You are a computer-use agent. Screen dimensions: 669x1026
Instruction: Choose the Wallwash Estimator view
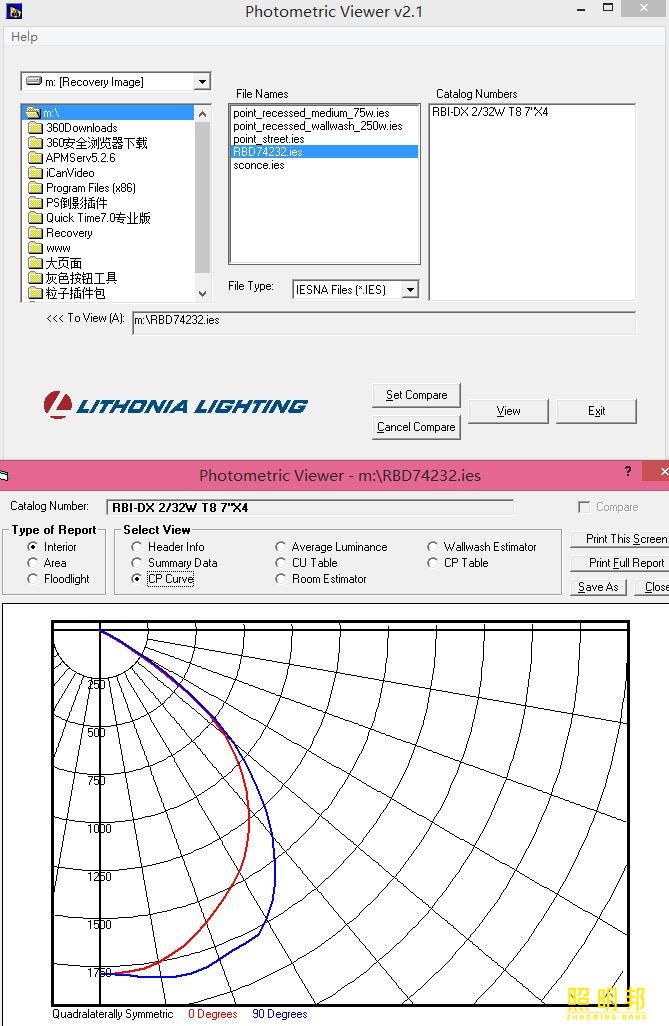point(432,546)
